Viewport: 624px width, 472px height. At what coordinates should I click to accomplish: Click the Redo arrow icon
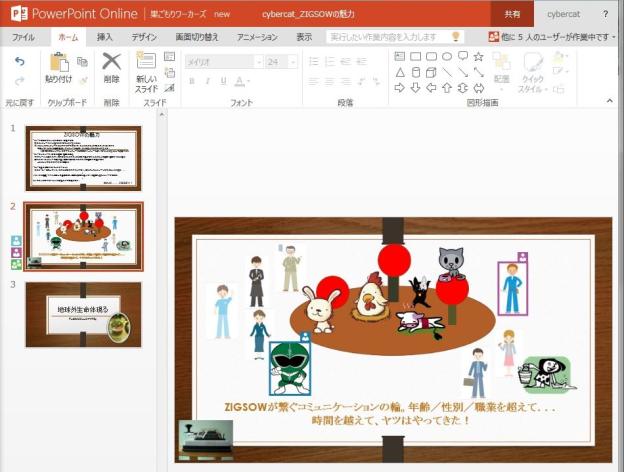tap(20, 81)
